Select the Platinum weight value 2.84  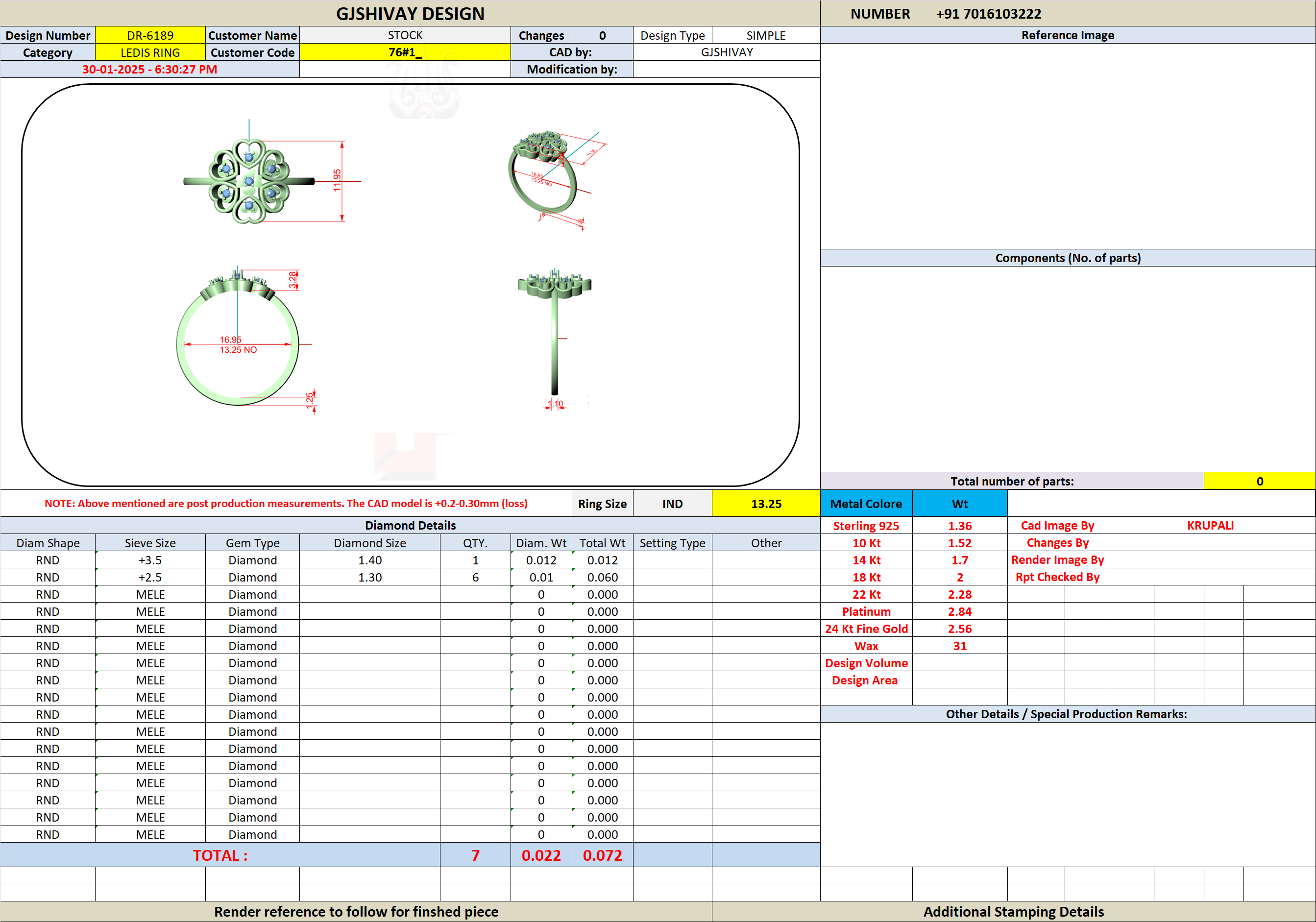click(959, 611)
